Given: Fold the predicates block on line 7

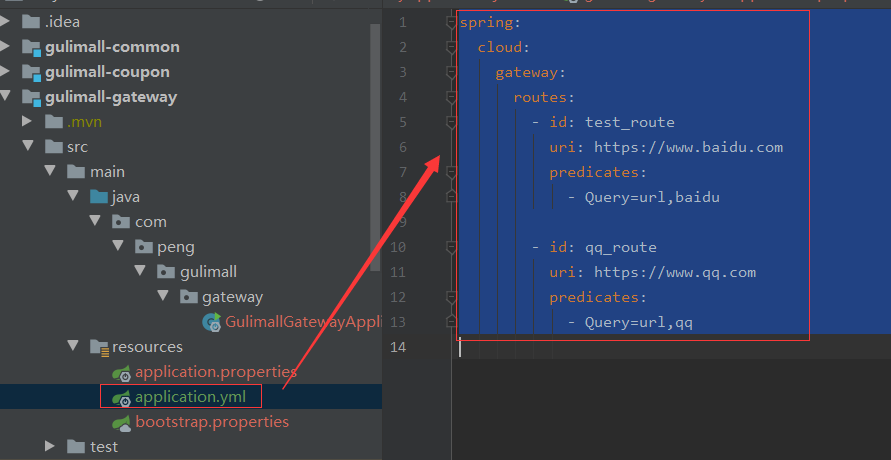Looking at the screenshot, I should (x=451, y=172).
